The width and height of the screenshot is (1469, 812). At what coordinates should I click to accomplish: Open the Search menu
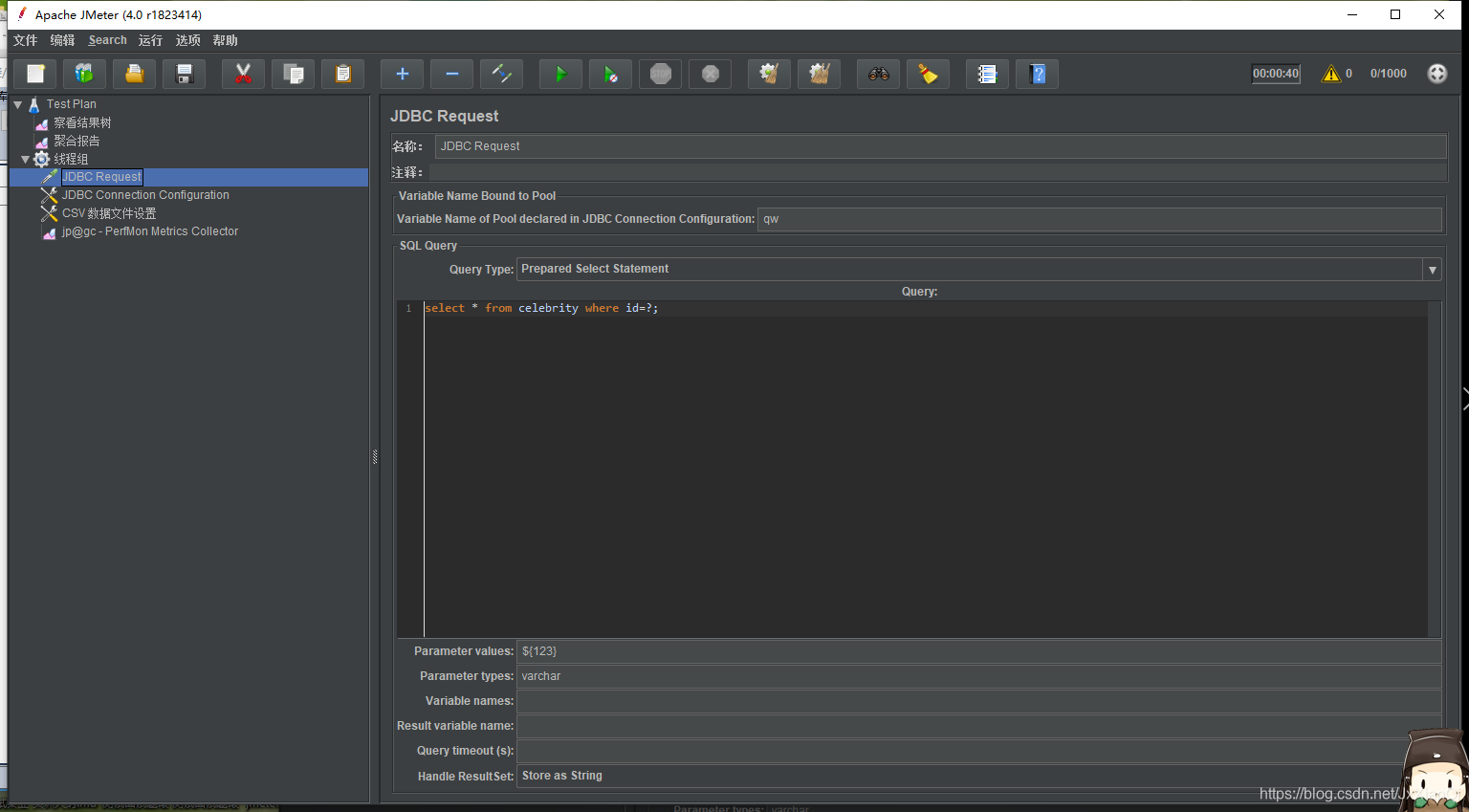(108, 40)
